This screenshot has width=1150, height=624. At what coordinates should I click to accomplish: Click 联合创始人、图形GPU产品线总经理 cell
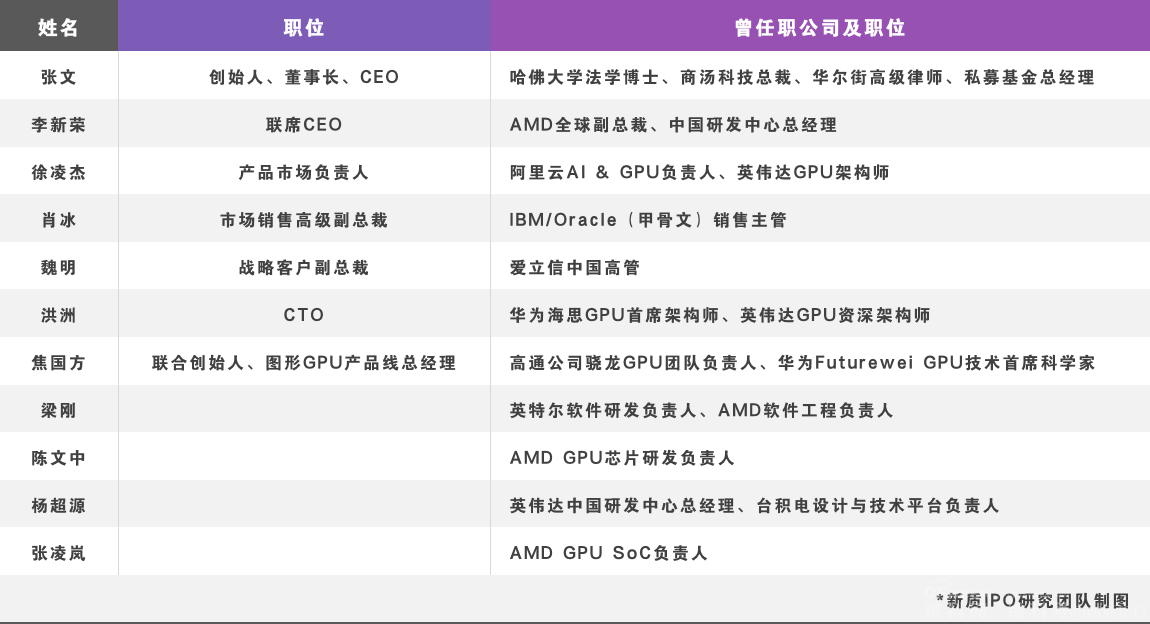click(x=304, y=363)
